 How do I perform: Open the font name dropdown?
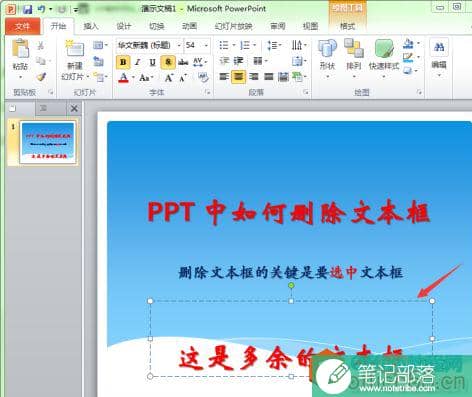179,45
